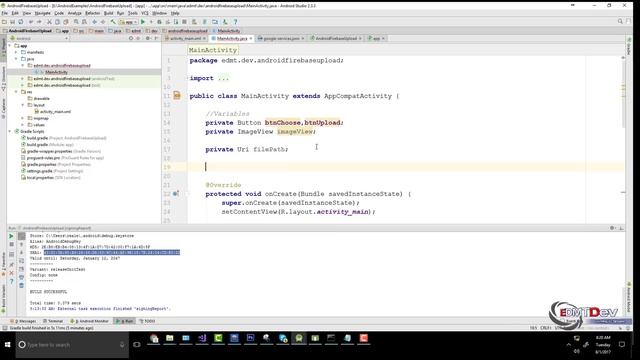Collapse the Gradle Scripts node arrow
The width and height of the screenshot is (640, 360).
[10, 131]
